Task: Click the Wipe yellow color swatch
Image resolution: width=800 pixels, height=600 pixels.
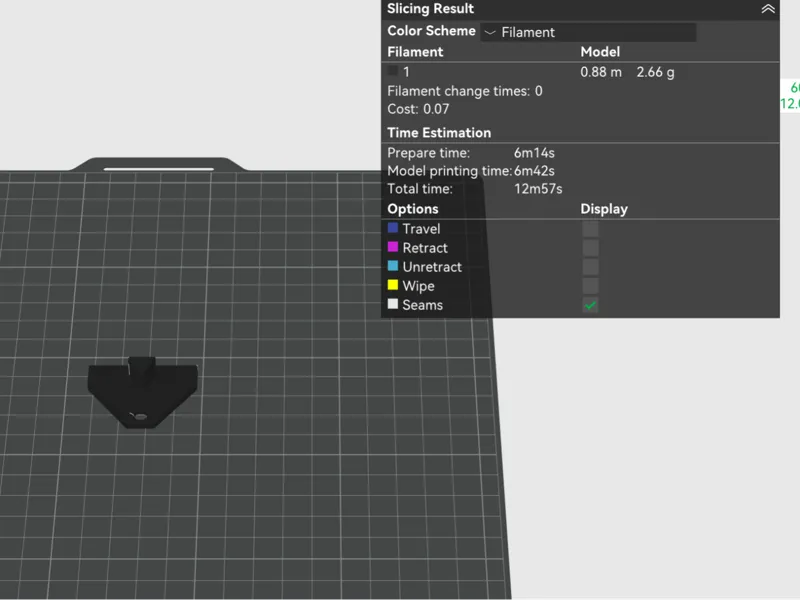Action: [392, 285]
